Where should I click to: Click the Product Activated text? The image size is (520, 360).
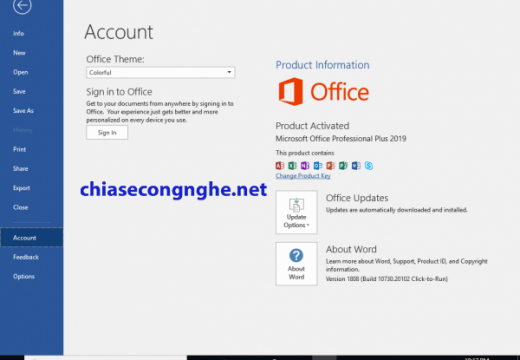pyautogui.click(x=312, y=126)
